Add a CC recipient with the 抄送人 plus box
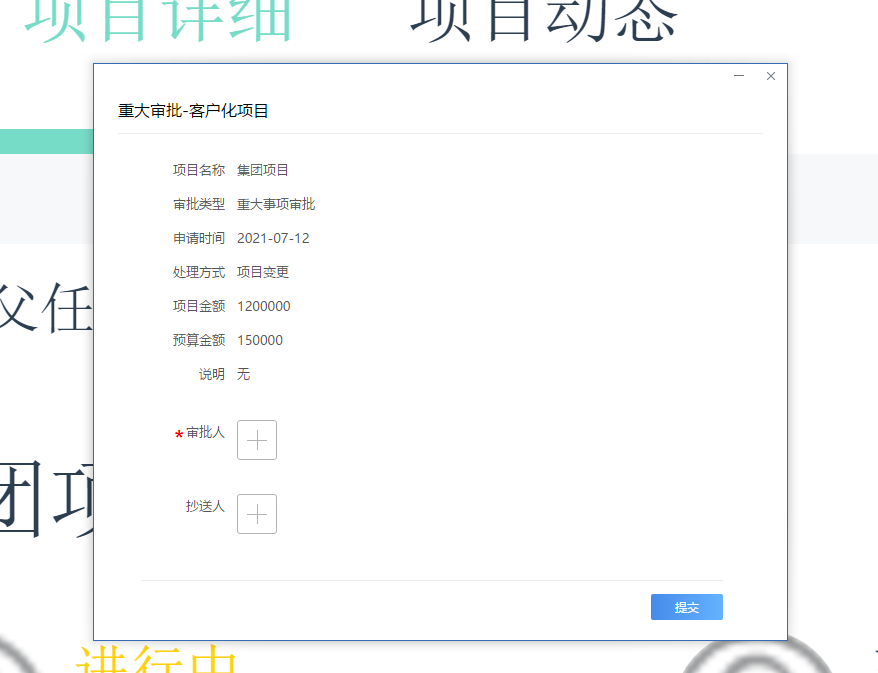The width and height of the screenshot is (878, 673). [257, 514]
